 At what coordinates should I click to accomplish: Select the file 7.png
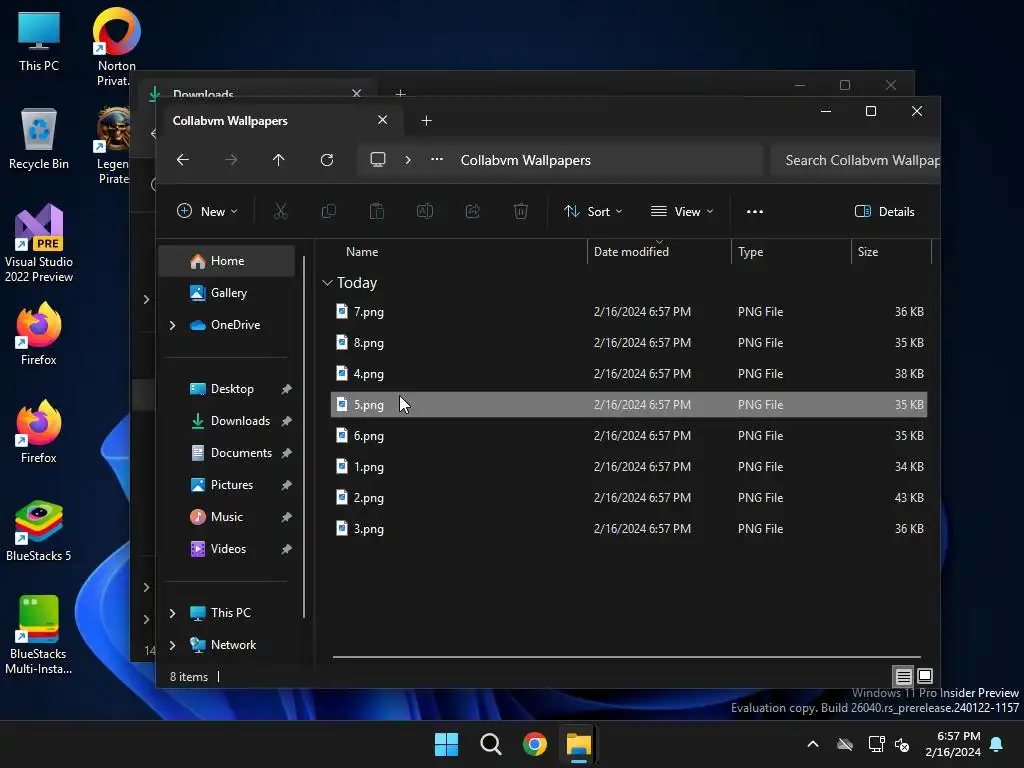(x=628, y=312)
